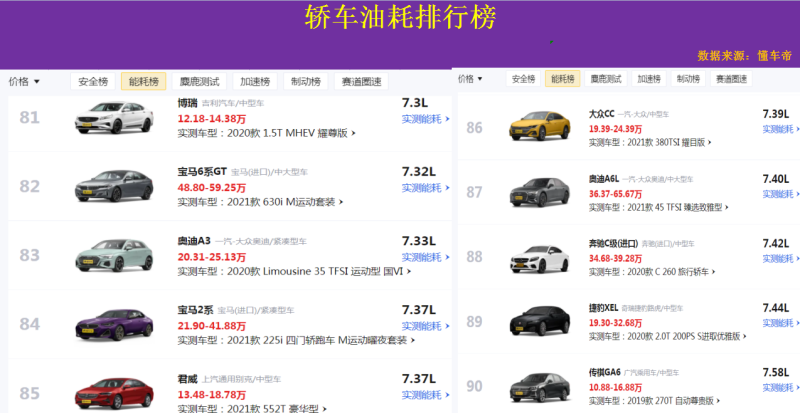Image resolution: width=800 pixels, height=413 pixels.
Task: Open 实测能耗 link for 大众CC
Action: (x=783, y=130)
